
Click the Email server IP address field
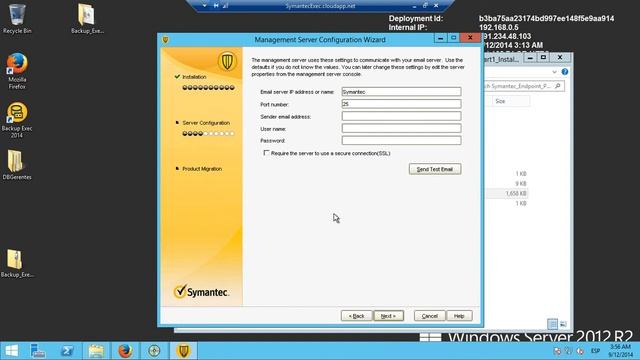pos(401,92)
